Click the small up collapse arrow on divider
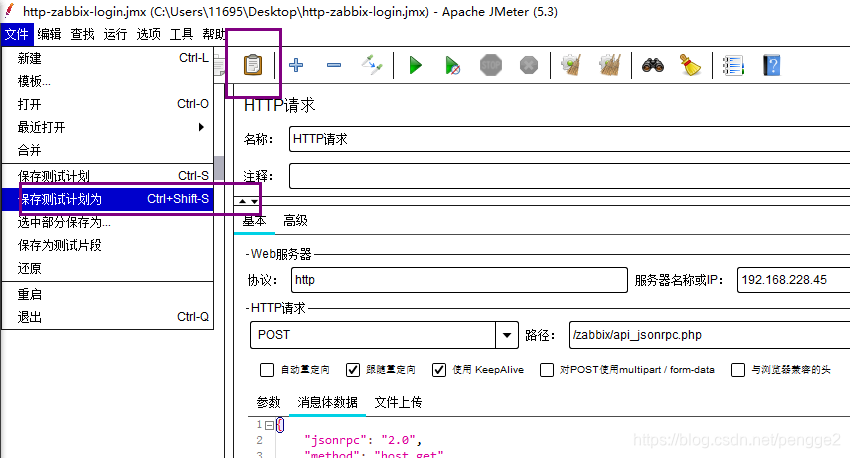 coord(242,201)
